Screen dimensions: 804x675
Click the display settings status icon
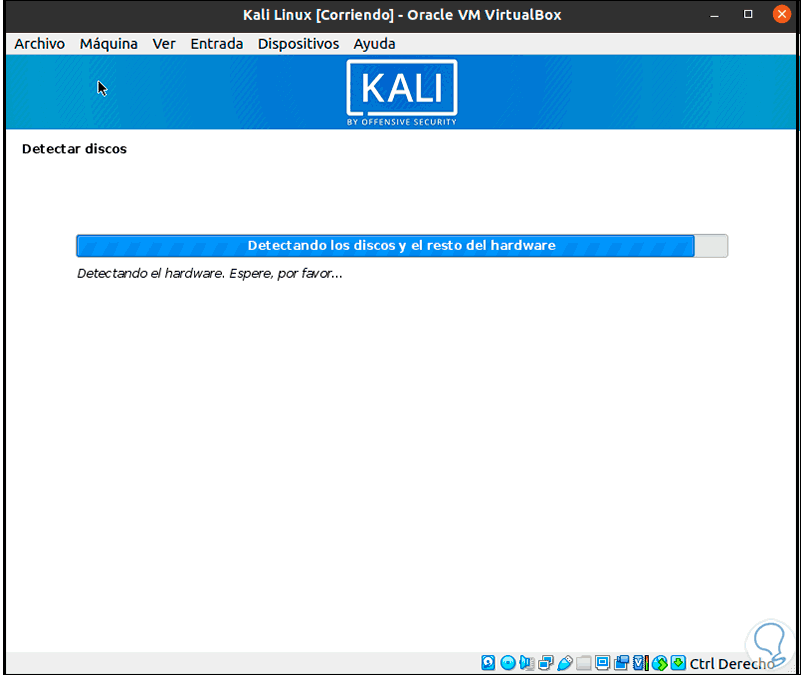click(602, 663)
